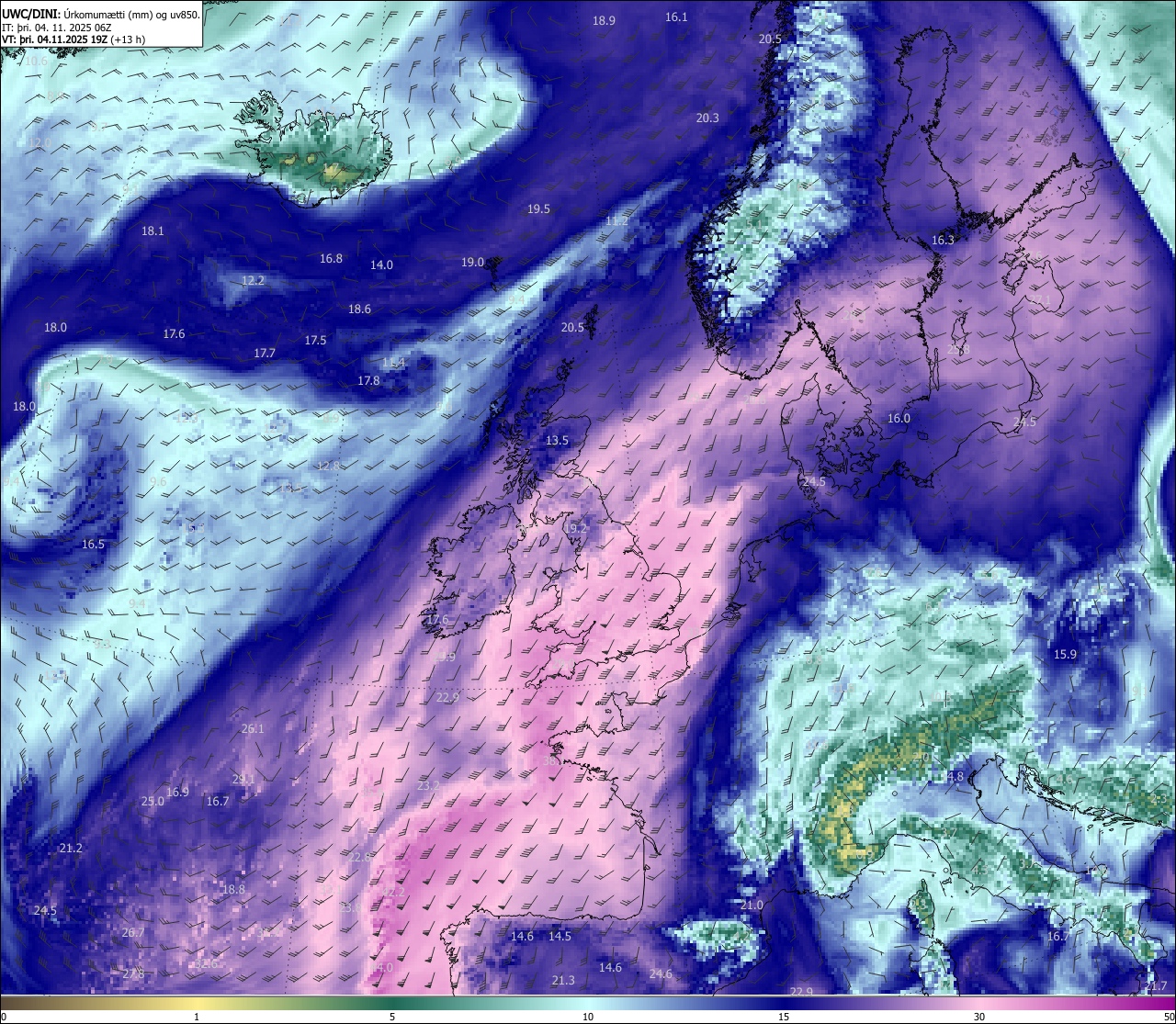1176x1024 pixels.
Task: Click the color scale tick label 30
Action: coord(979,1017)
